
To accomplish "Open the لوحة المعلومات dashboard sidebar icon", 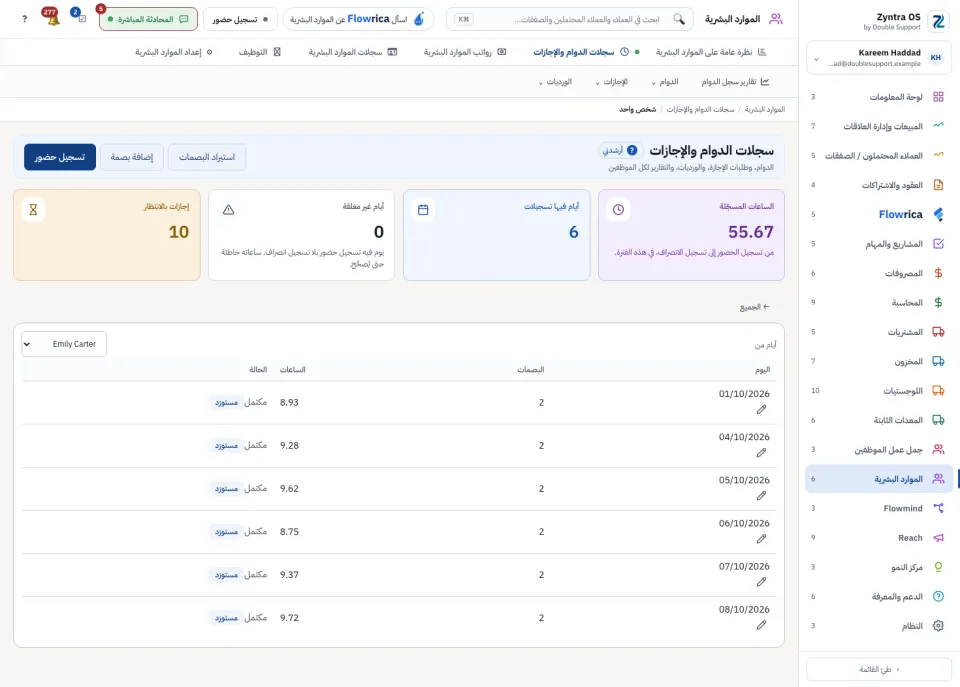I will click(938, 97).
